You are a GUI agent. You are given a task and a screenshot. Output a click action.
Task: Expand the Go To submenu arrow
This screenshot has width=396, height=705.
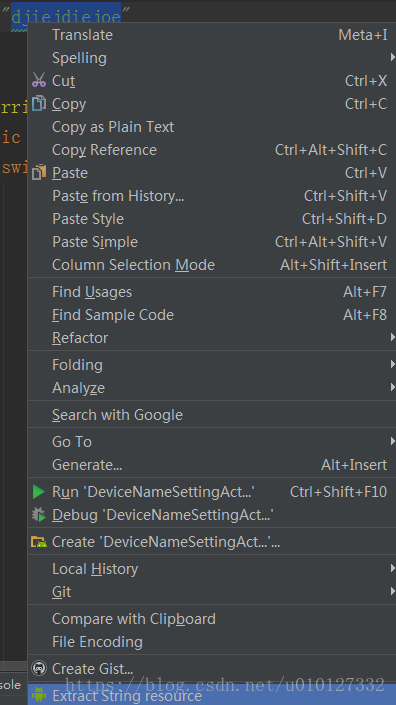[x=393, y=442]
